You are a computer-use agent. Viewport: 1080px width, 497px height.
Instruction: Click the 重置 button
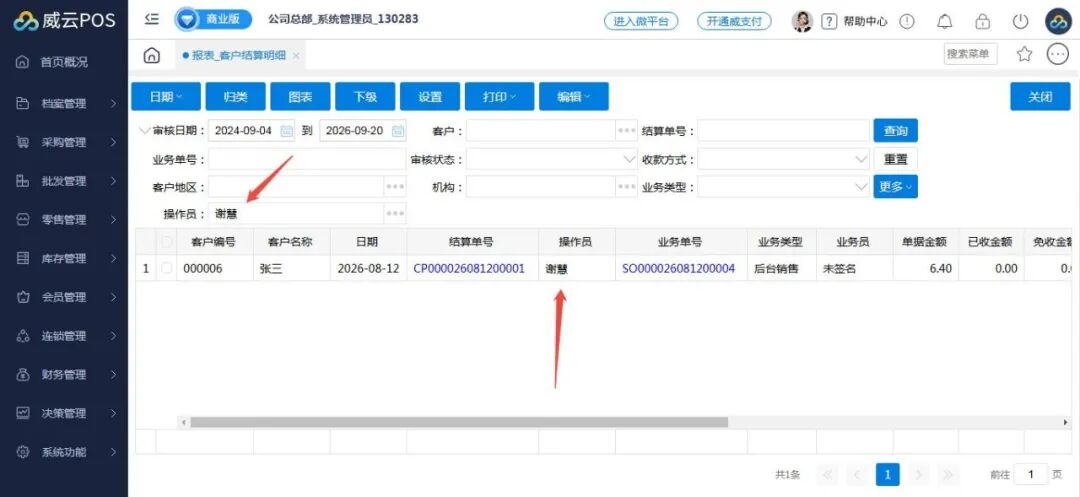pos(895,159)
